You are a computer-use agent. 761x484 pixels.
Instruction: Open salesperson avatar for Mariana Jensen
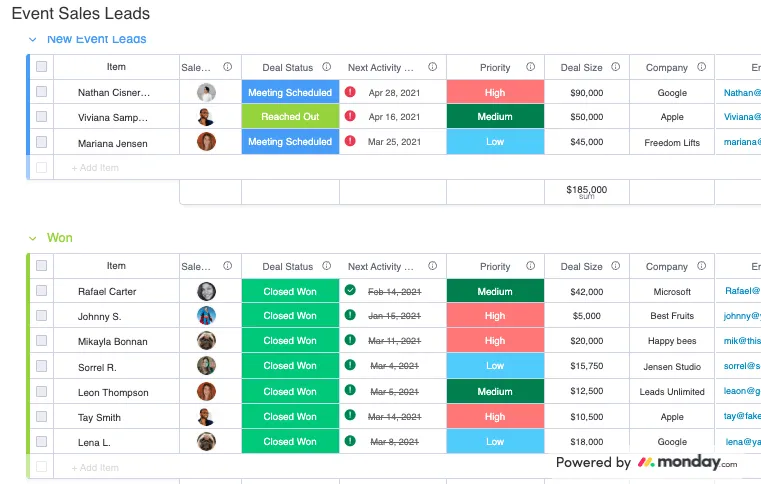coord(206,142)
